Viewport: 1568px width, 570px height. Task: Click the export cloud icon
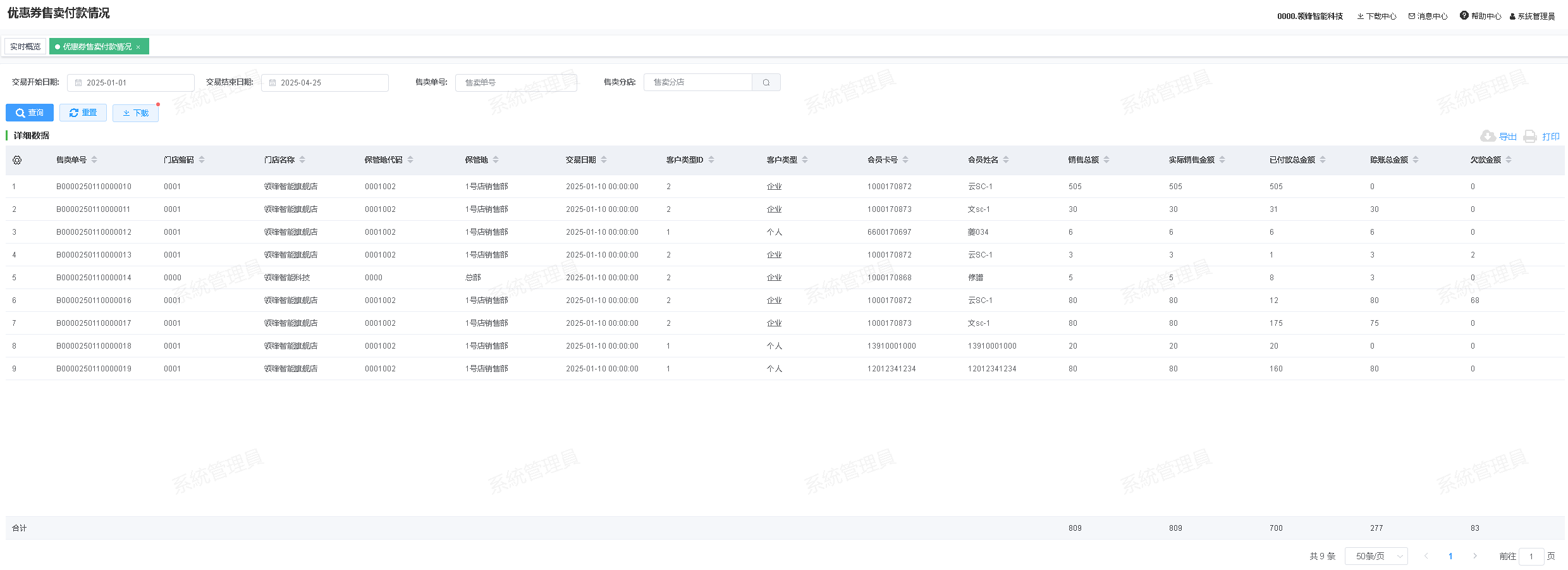[1488, 136]
